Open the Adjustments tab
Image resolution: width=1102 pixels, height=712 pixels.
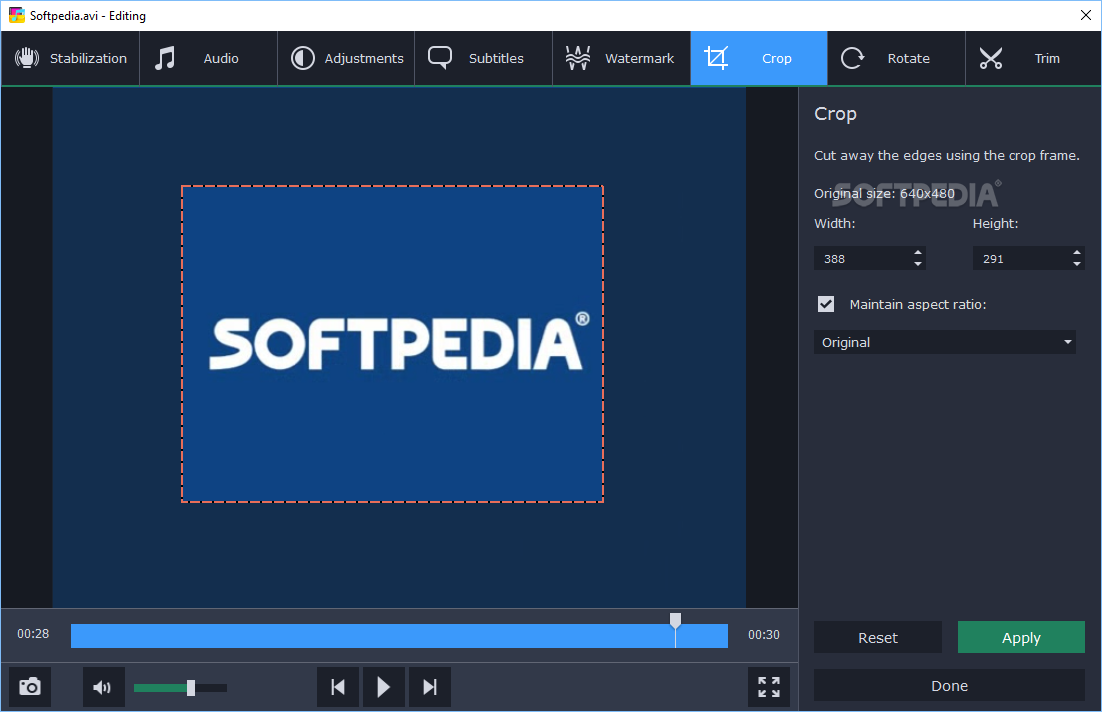tap(346, 58)
